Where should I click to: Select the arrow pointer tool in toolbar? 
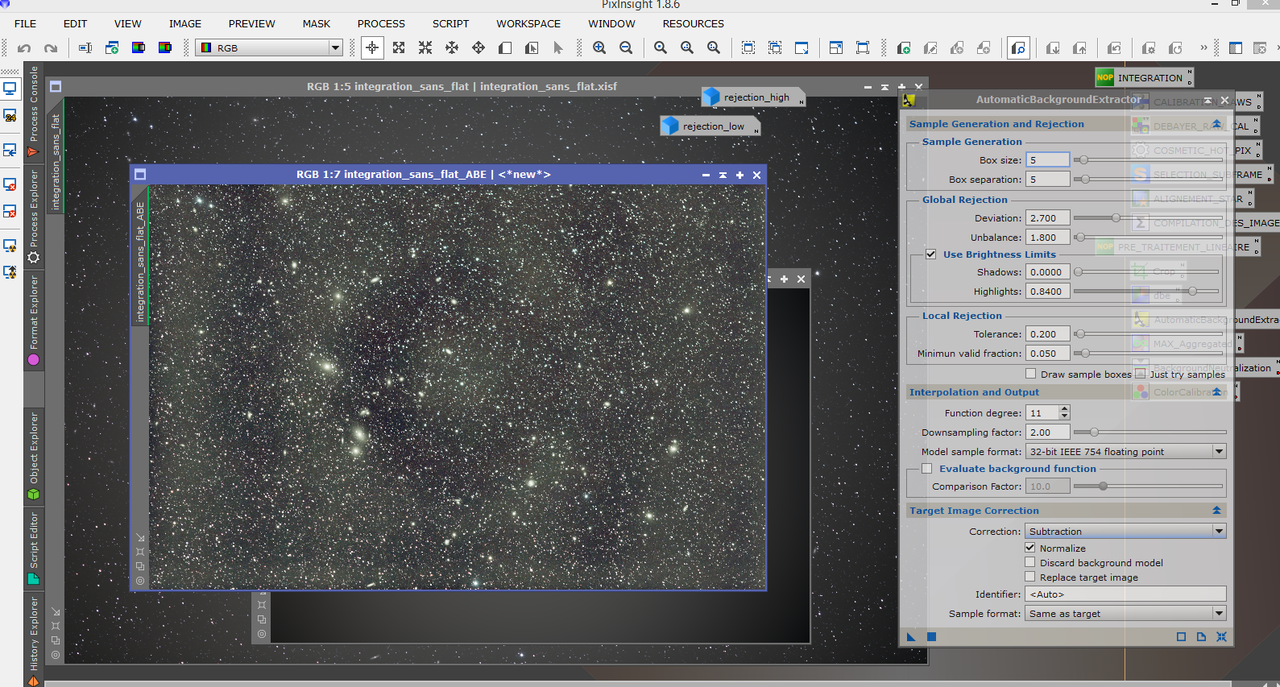point(558,48)
